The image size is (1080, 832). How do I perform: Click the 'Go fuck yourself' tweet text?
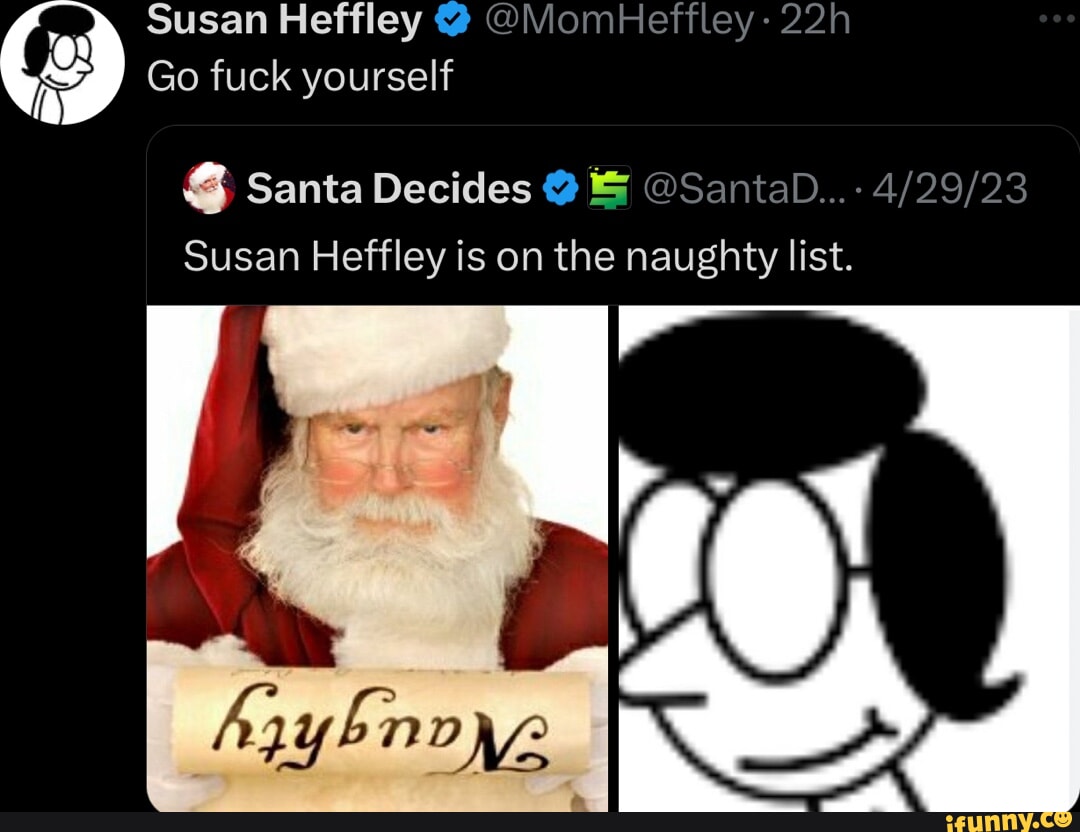click(300, 75)
